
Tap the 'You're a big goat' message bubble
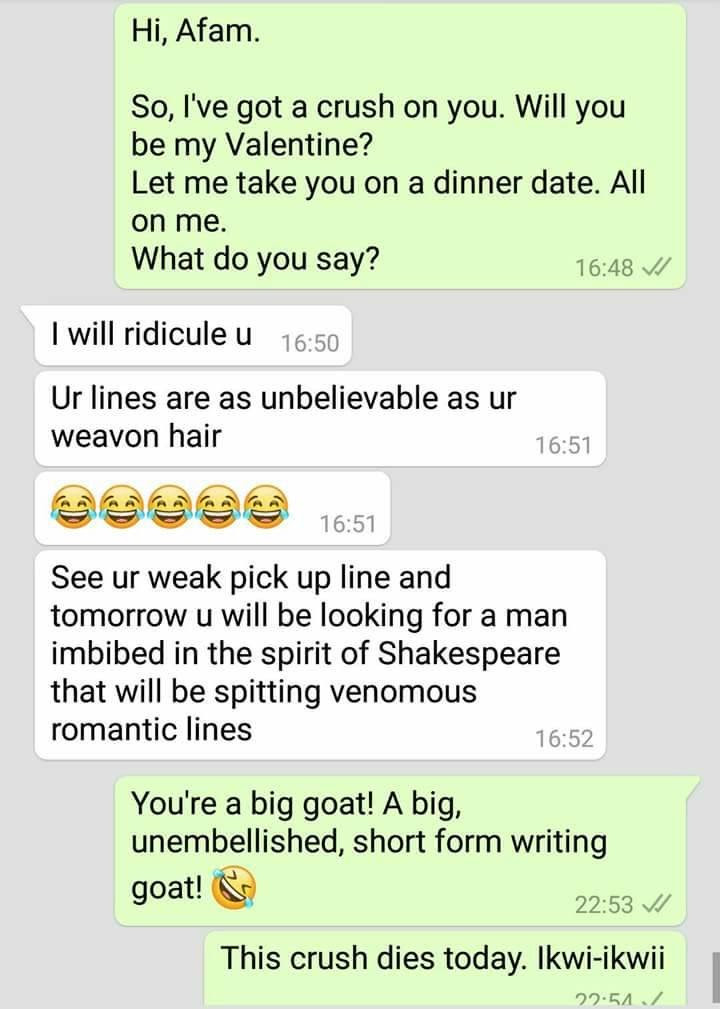400,851
